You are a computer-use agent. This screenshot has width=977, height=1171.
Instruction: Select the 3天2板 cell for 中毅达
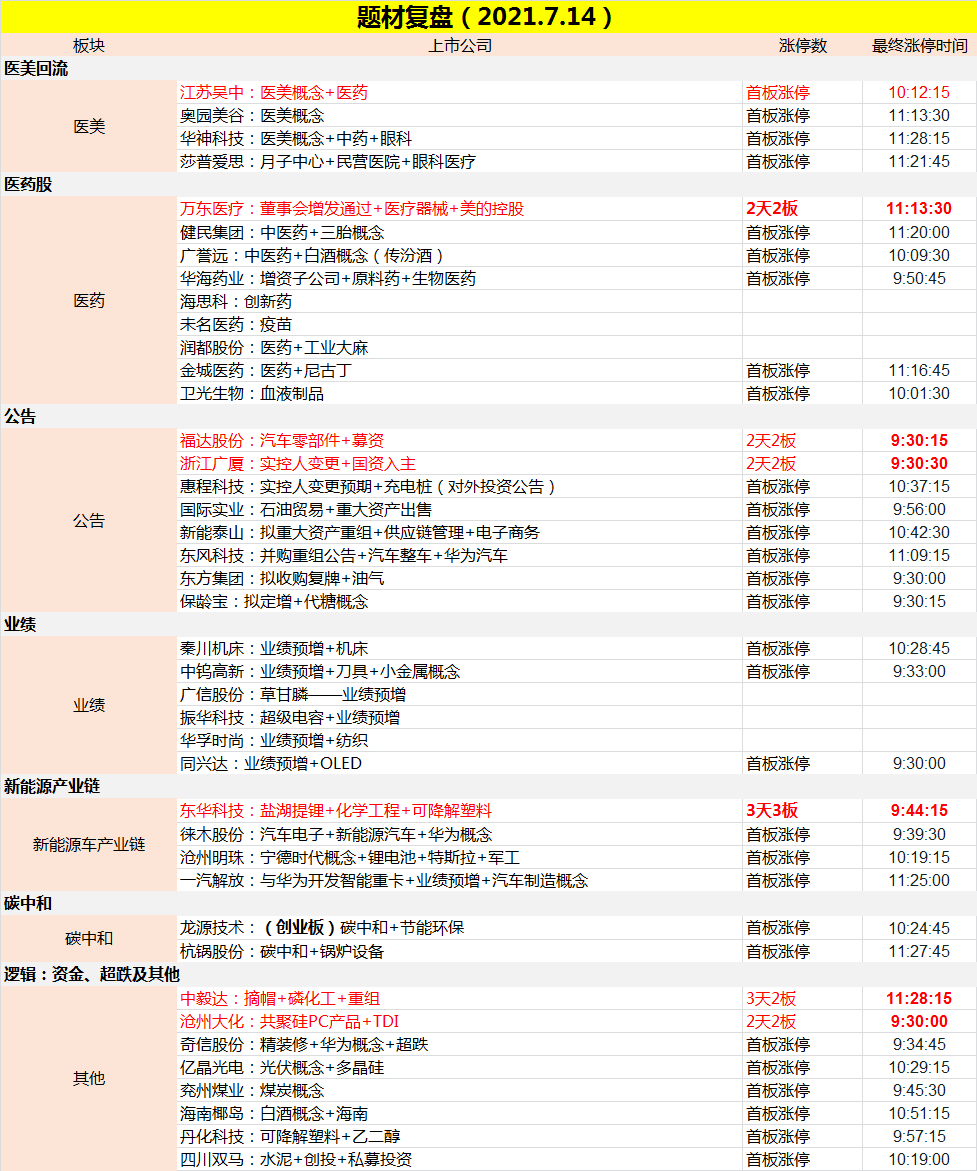tap(802, 999)
